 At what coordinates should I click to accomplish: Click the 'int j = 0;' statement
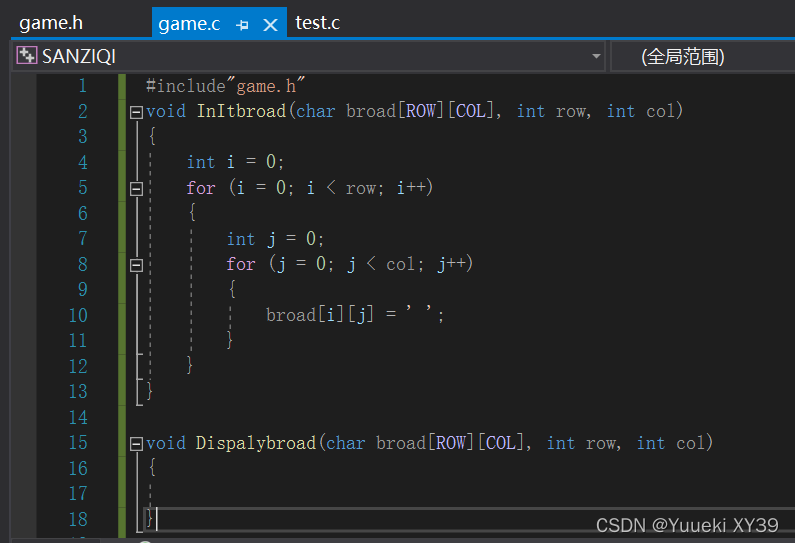(275, 239)
